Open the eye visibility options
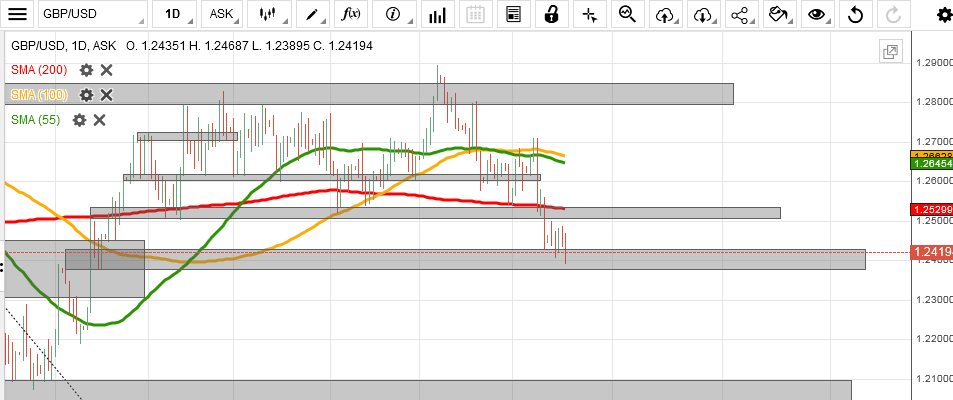The height and width of the screenshot is (400, 953). [817, 14]
